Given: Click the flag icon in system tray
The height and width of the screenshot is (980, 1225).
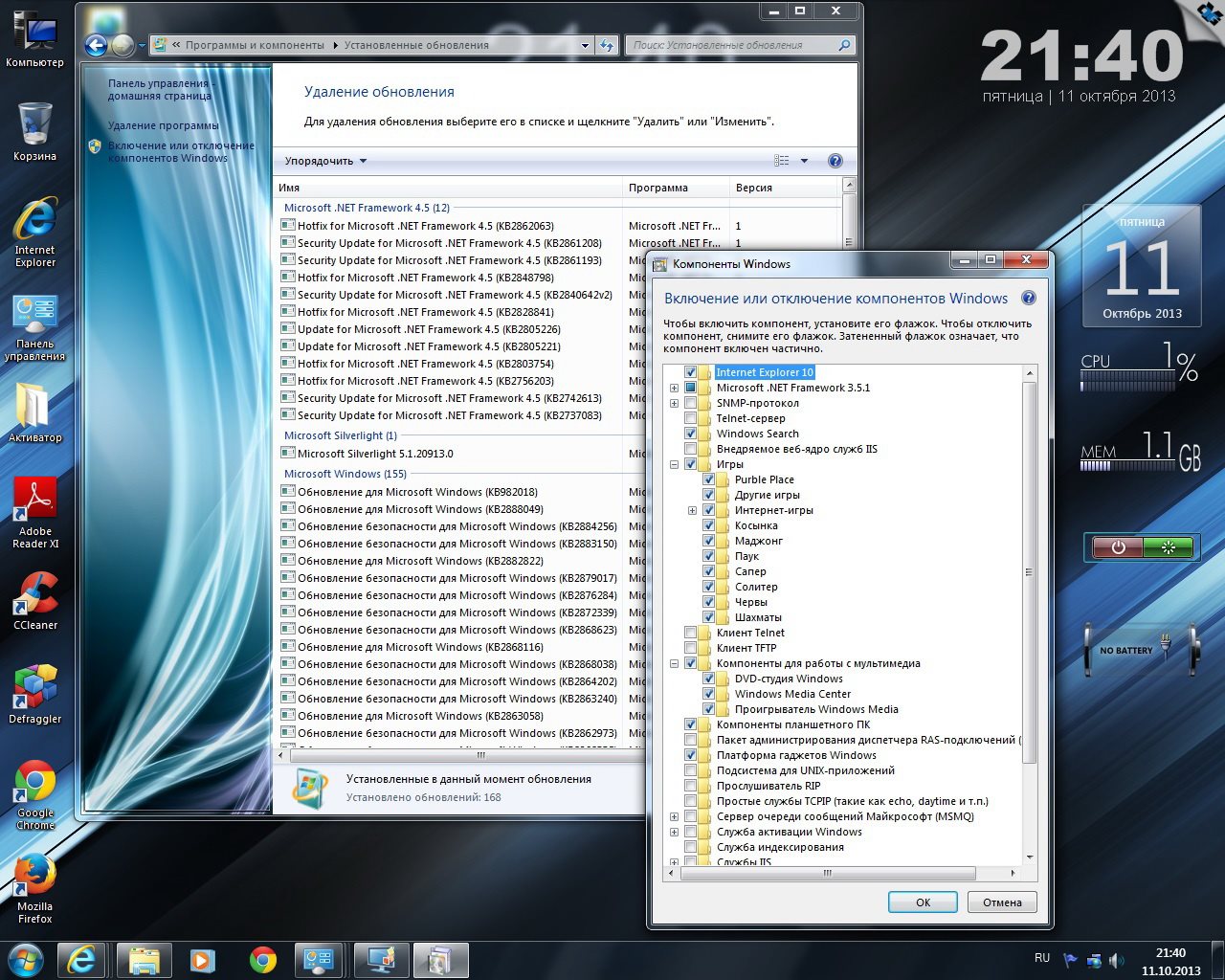Looking at the screenshot, I should point(1071,960).
